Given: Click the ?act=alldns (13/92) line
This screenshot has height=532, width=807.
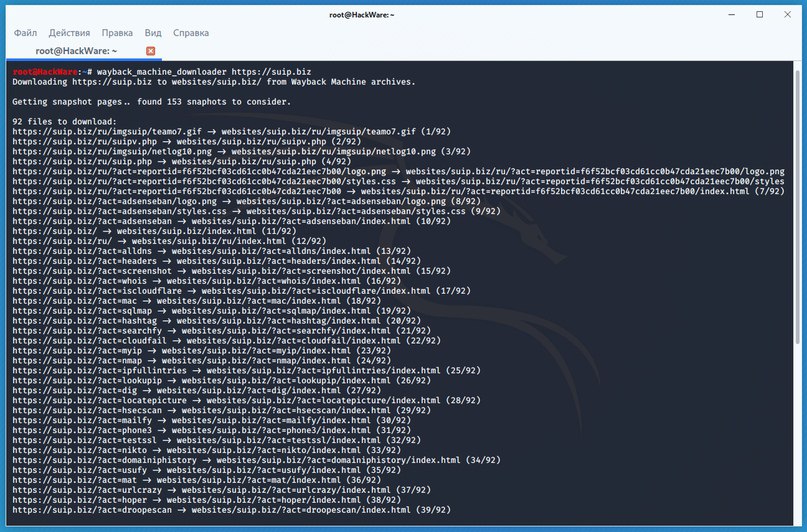Looking at the screenshot, I should coord(212,251).
